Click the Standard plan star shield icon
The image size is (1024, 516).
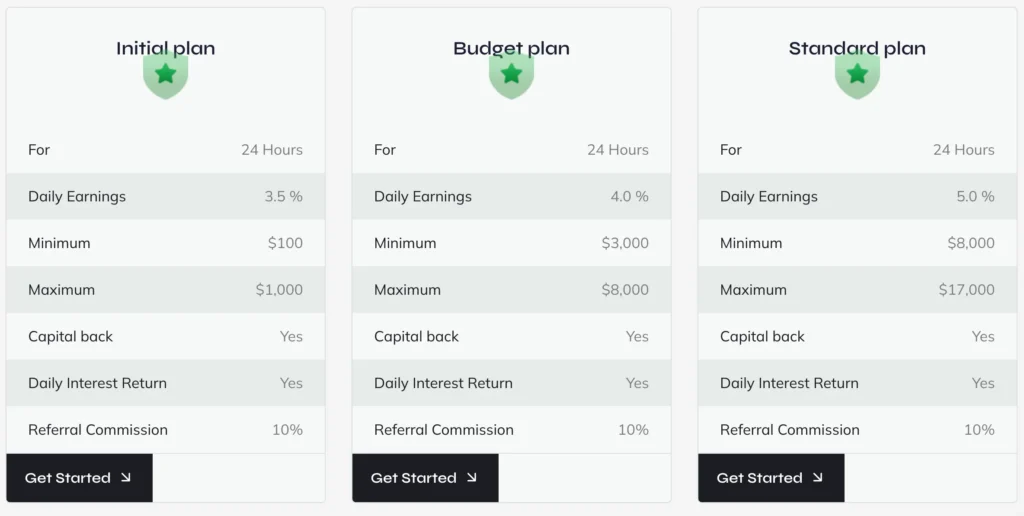point(857,77)
